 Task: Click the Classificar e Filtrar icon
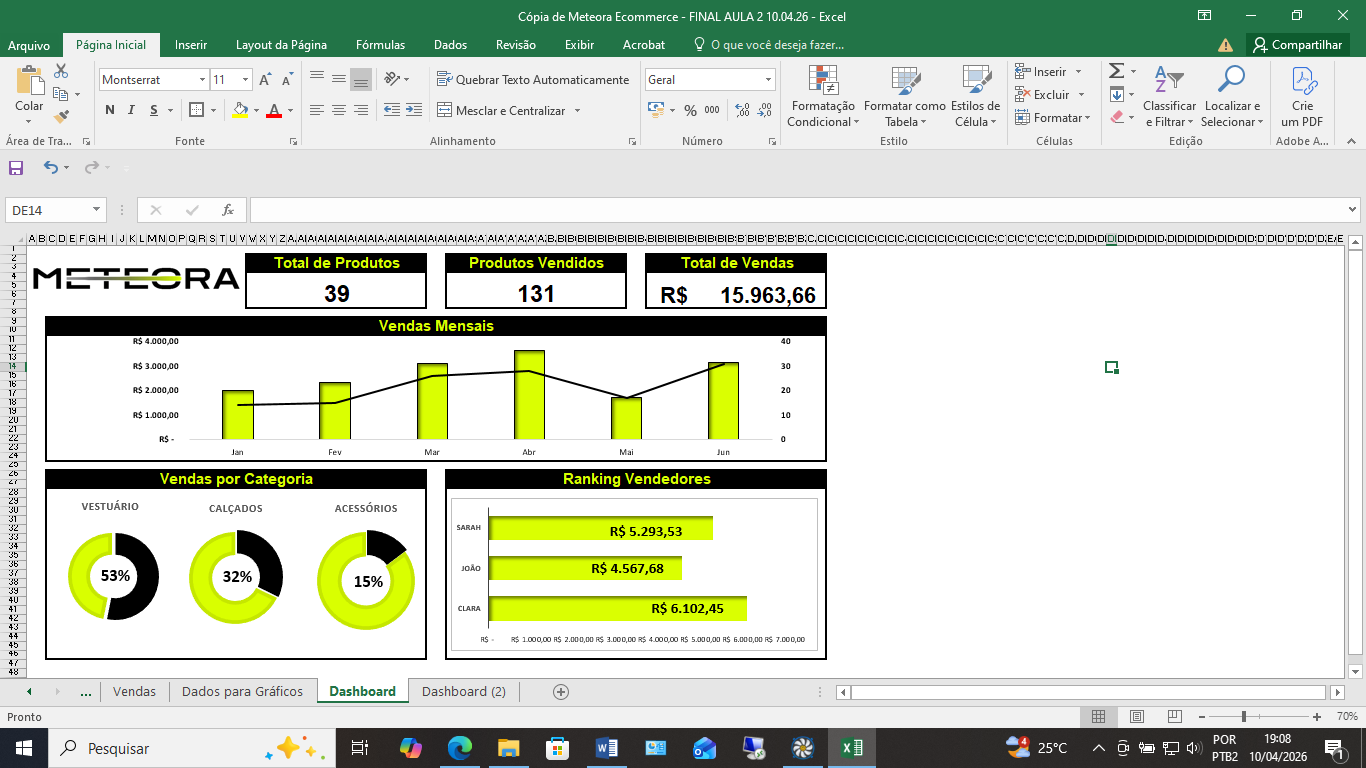(1169, 98)
